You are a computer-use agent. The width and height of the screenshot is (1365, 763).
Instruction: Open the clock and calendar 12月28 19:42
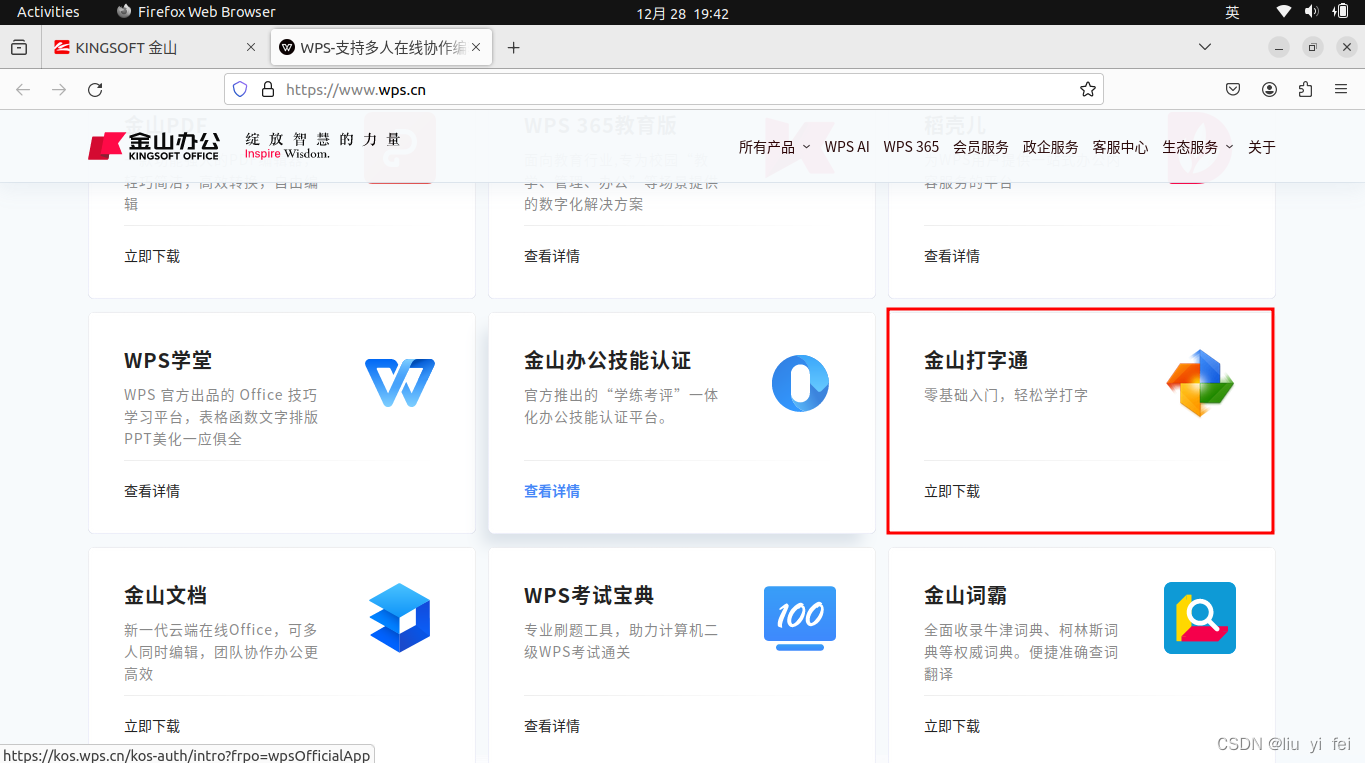pos(682,13)
